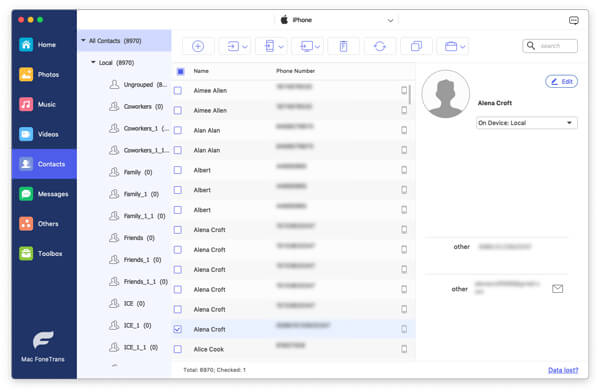This screenshot has height=392, width=600.
Task: Check the Alice Cook contact checkbox
Action: 178,349
